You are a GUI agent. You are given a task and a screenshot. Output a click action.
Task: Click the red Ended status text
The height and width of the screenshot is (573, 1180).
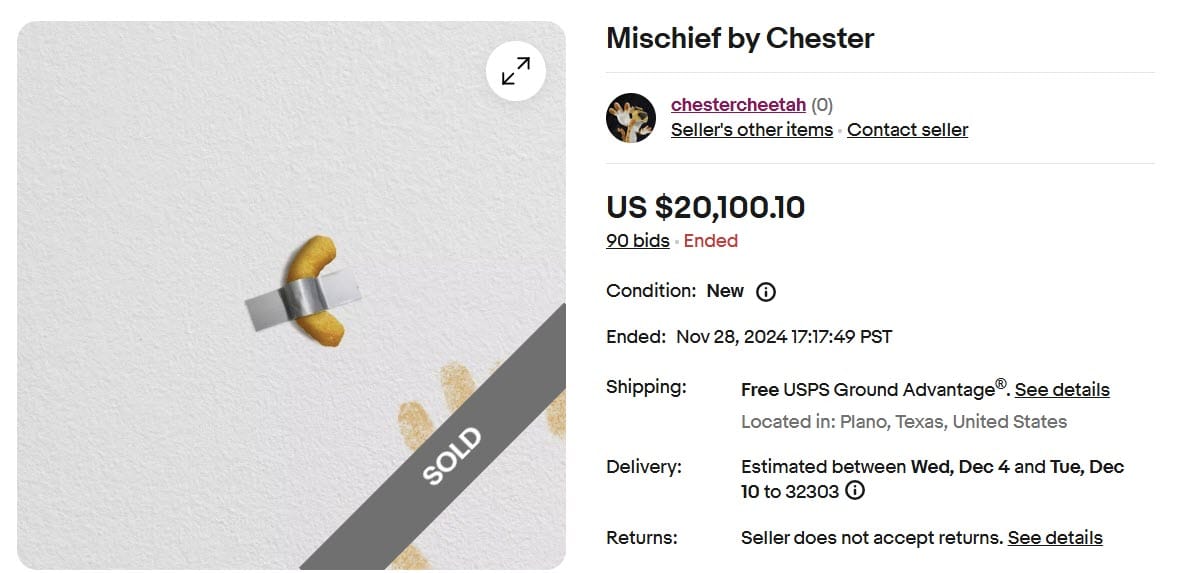[711, 241]
